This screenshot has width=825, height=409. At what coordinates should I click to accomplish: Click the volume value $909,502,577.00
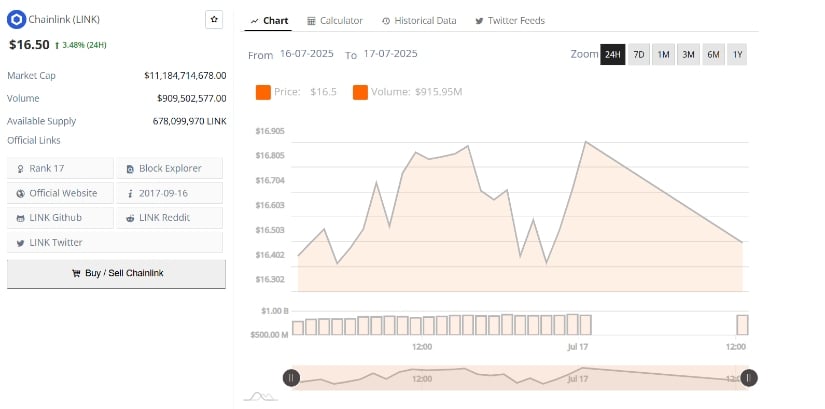pos(192,98)
